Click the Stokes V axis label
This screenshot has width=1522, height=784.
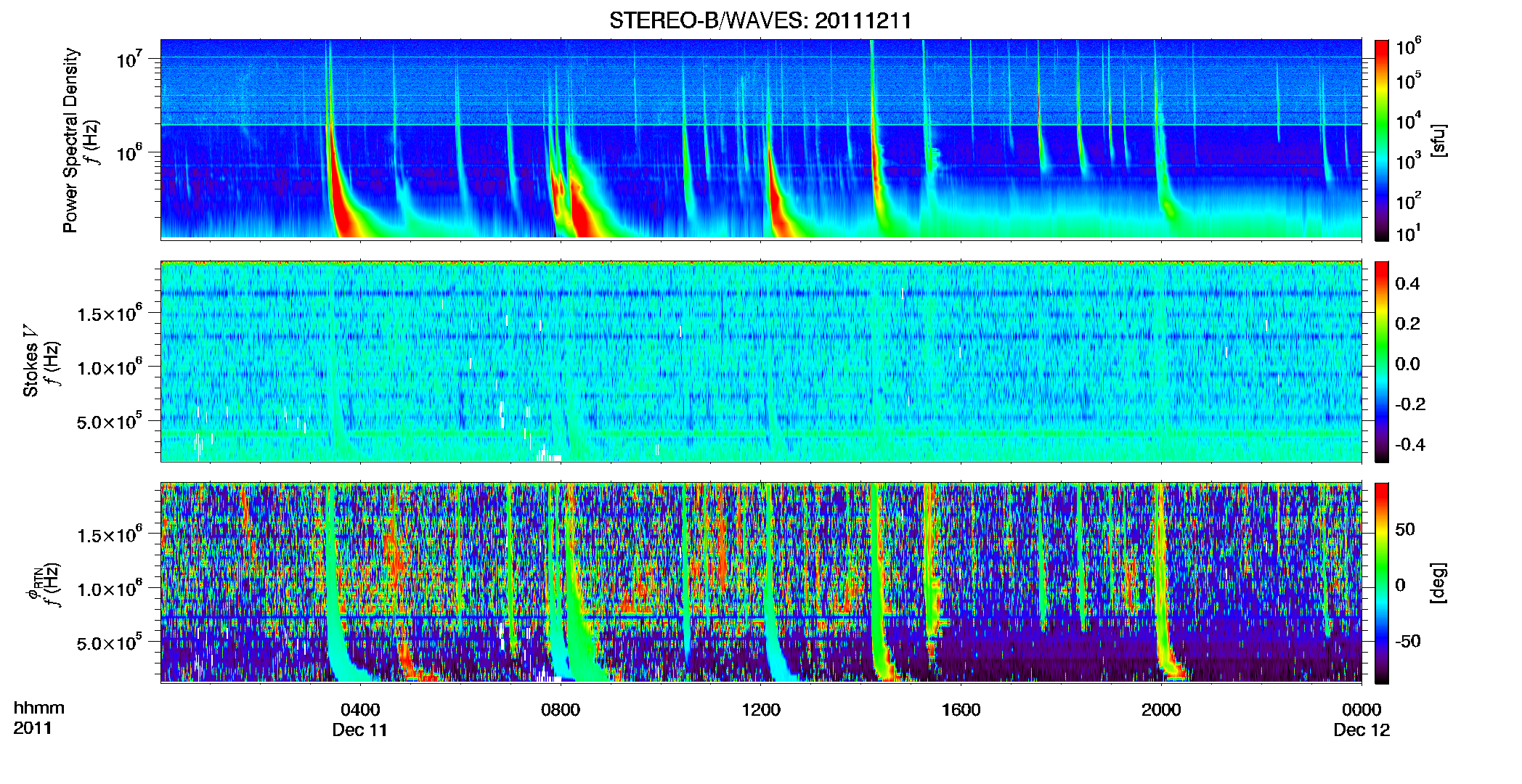point(31,361)
